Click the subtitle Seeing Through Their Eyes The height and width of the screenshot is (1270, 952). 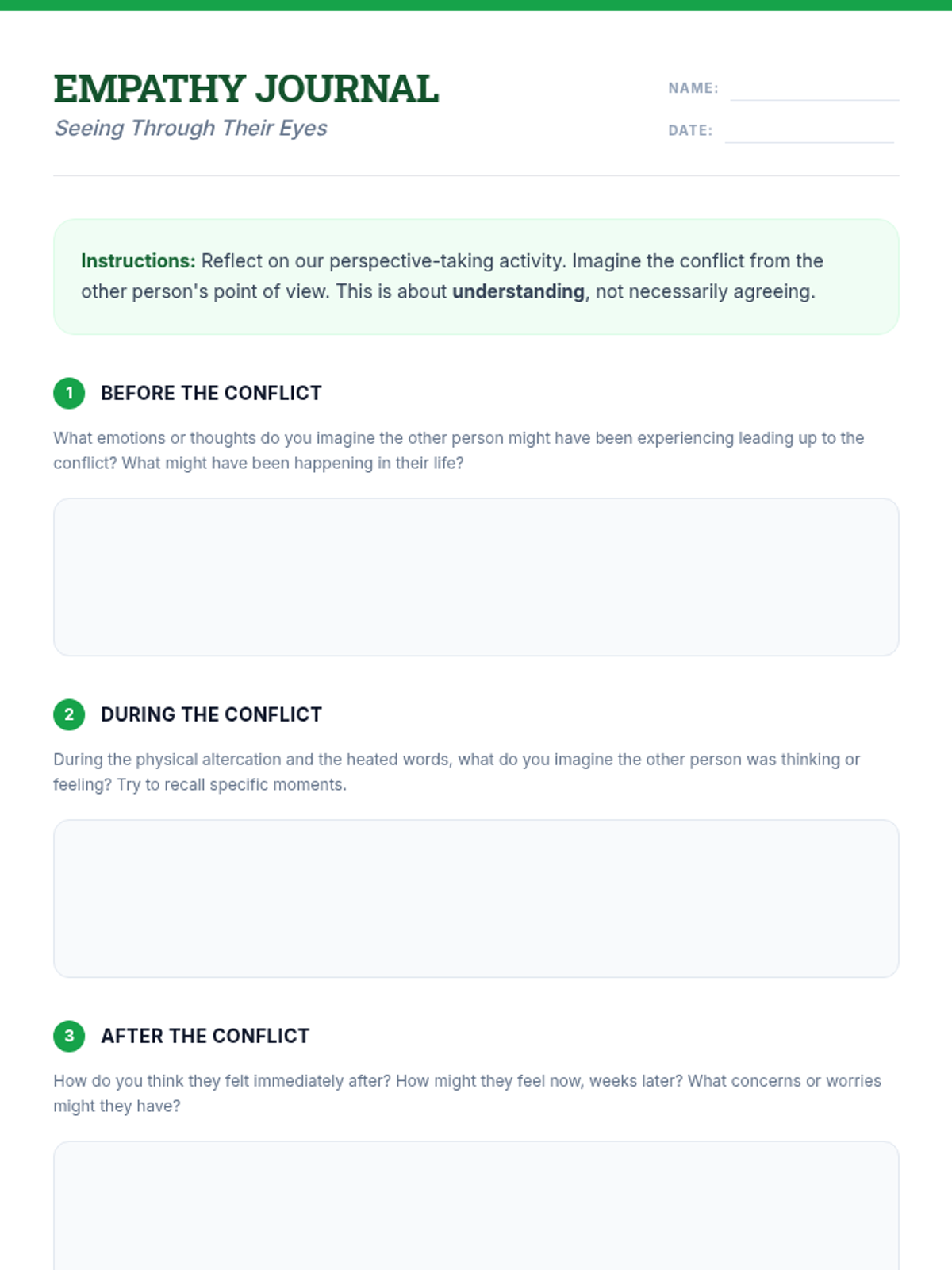point(190,128)
